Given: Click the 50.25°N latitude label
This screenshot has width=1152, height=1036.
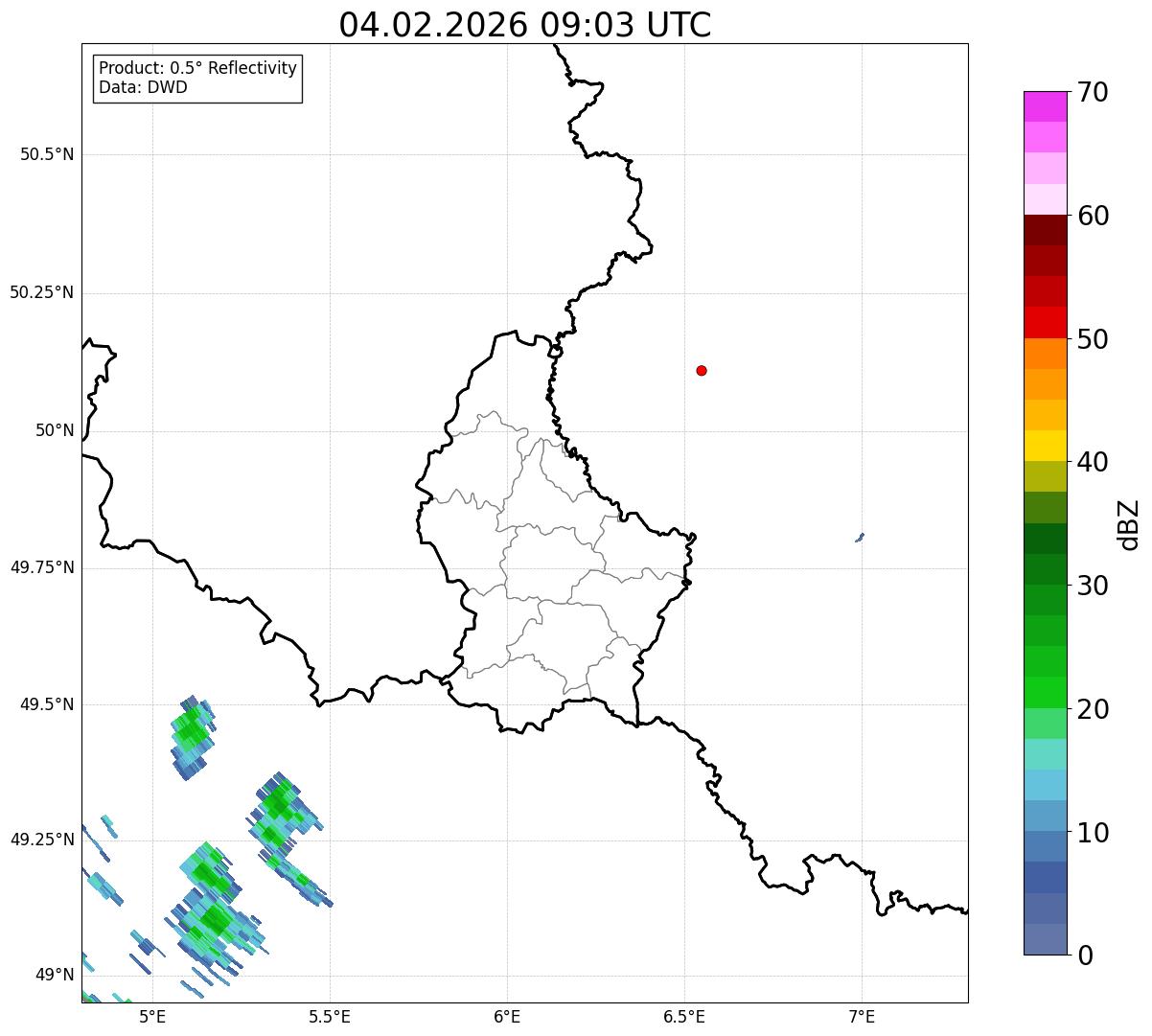Looking at the screenshot, I should point(42,293).
